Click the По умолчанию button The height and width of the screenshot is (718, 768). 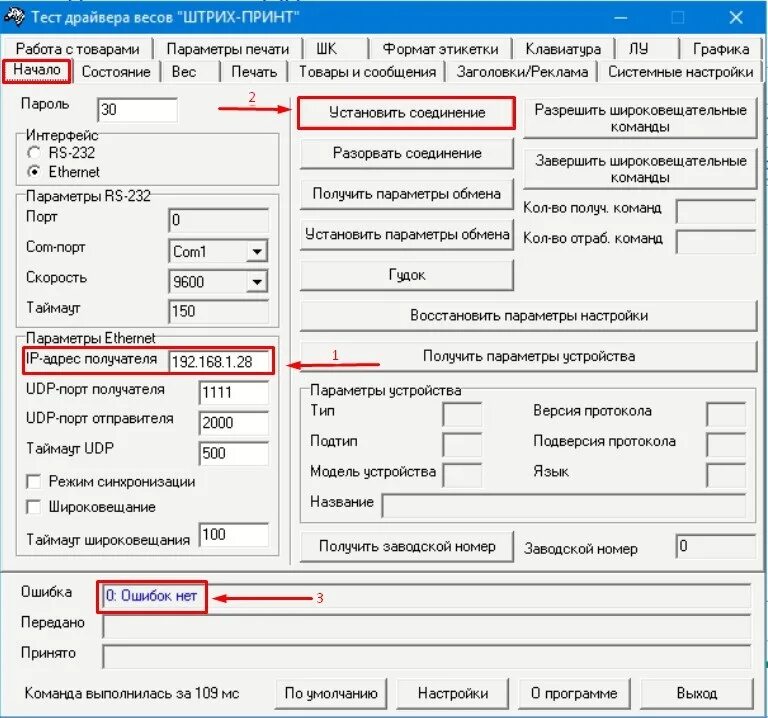331,694
